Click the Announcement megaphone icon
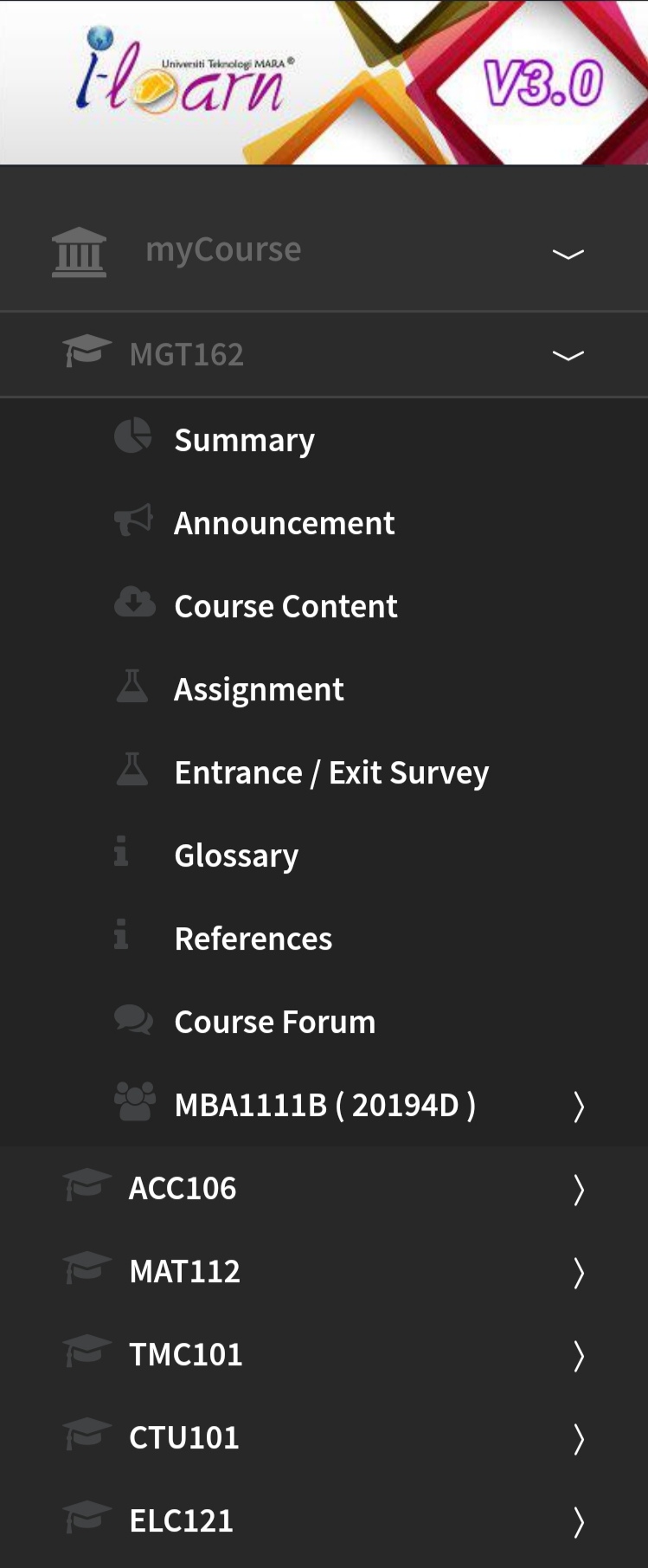The height and width of the screenshot is (1568, 648). pyautogui.click(x=133, y=520)
